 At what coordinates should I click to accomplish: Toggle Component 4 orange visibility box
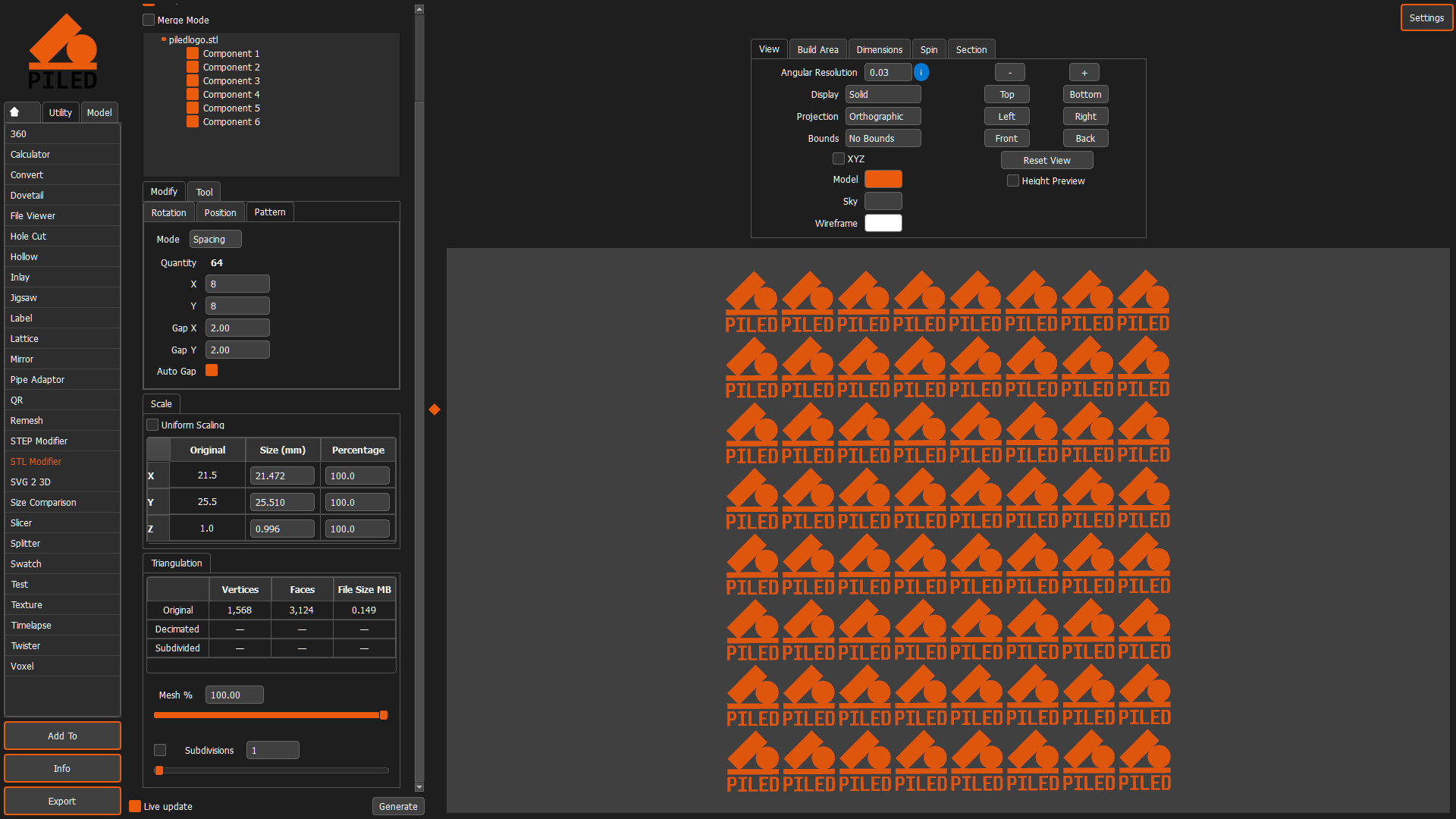pyautogui.click(x=193, y=95)
